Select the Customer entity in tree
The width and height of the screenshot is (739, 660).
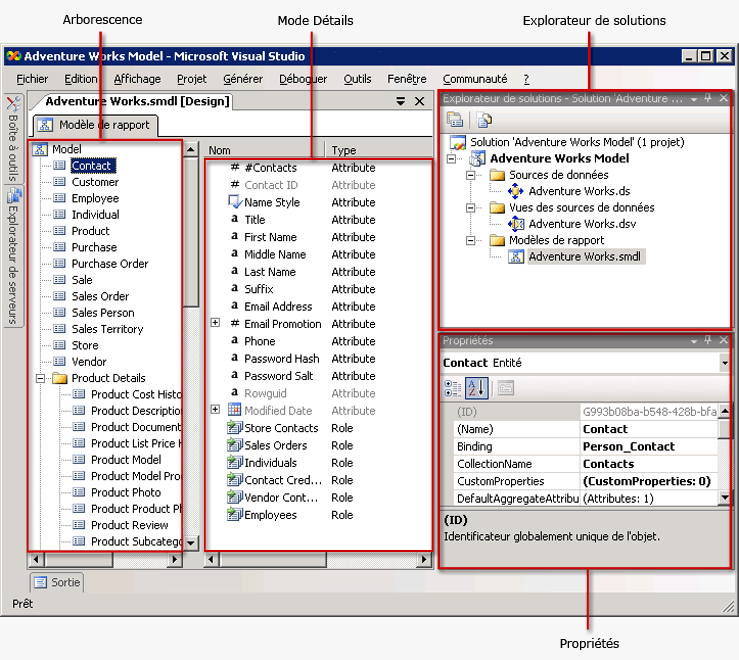click(95, 182)
